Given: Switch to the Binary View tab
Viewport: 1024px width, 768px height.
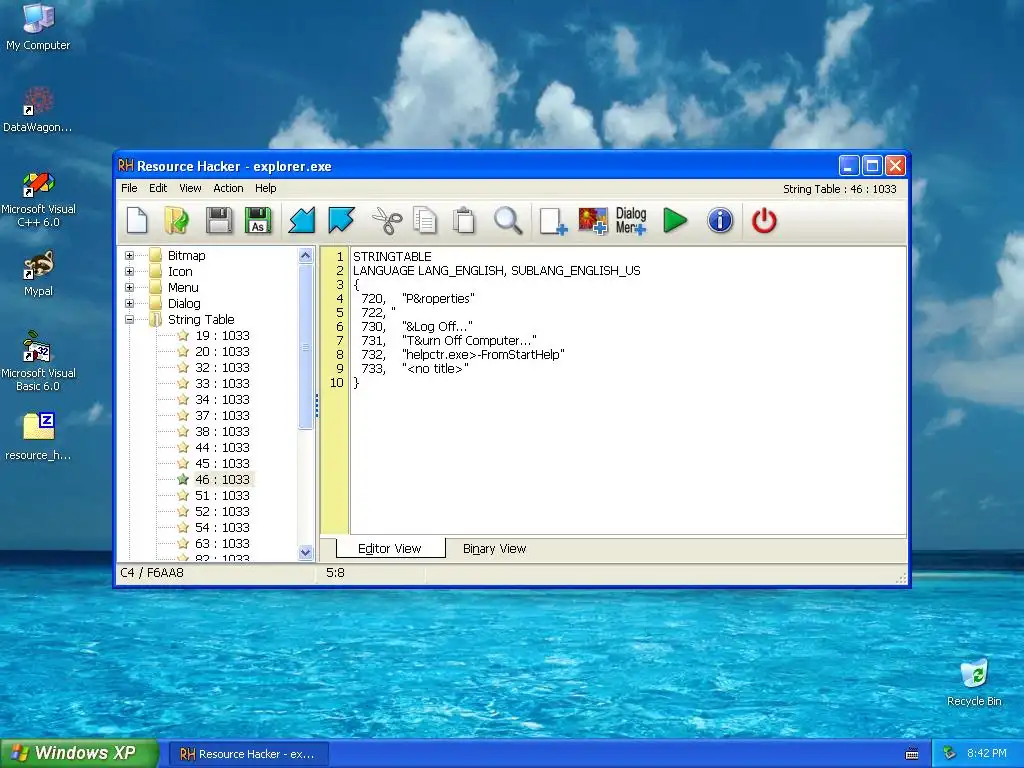Looking at the screenshot, I should point(494,549).
